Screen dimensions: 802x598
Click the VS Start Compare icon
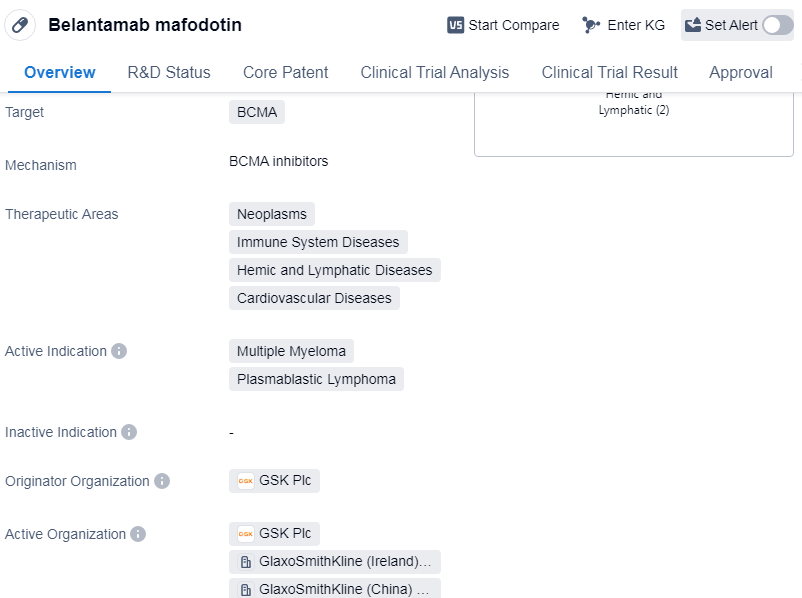point(456,25)
